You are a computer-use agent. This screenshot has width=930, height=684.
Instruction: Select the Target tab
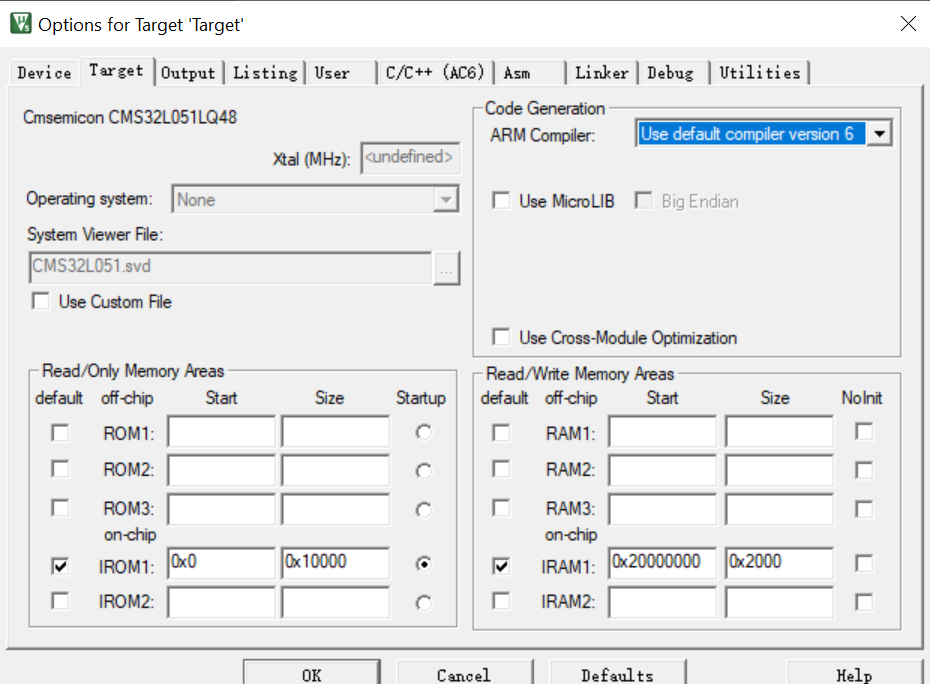click(116, 71)
